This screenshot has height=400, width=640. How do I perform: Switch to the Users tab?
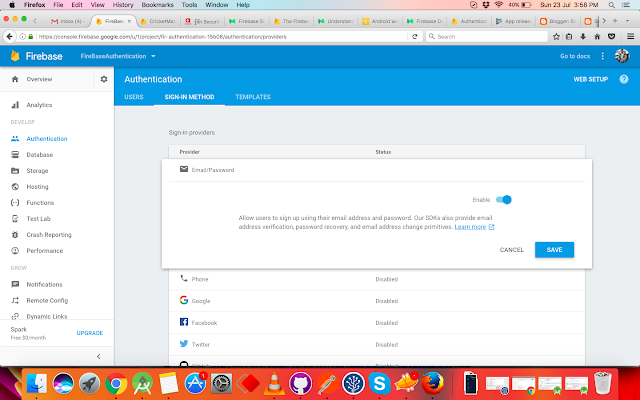[x=134, y=97]
